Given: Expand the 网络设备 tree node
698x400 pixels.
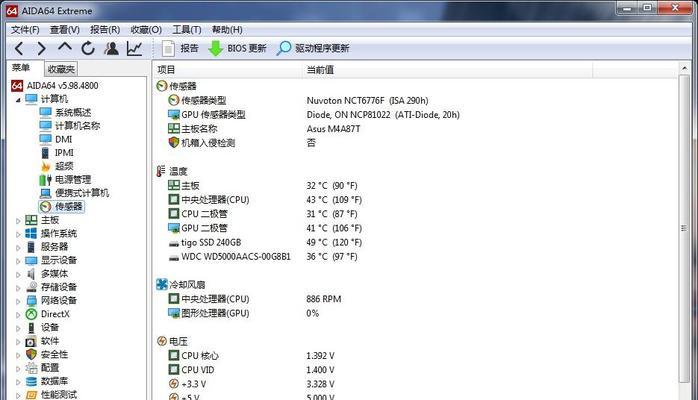Looking at the screenshot, I should pos(18,301).
